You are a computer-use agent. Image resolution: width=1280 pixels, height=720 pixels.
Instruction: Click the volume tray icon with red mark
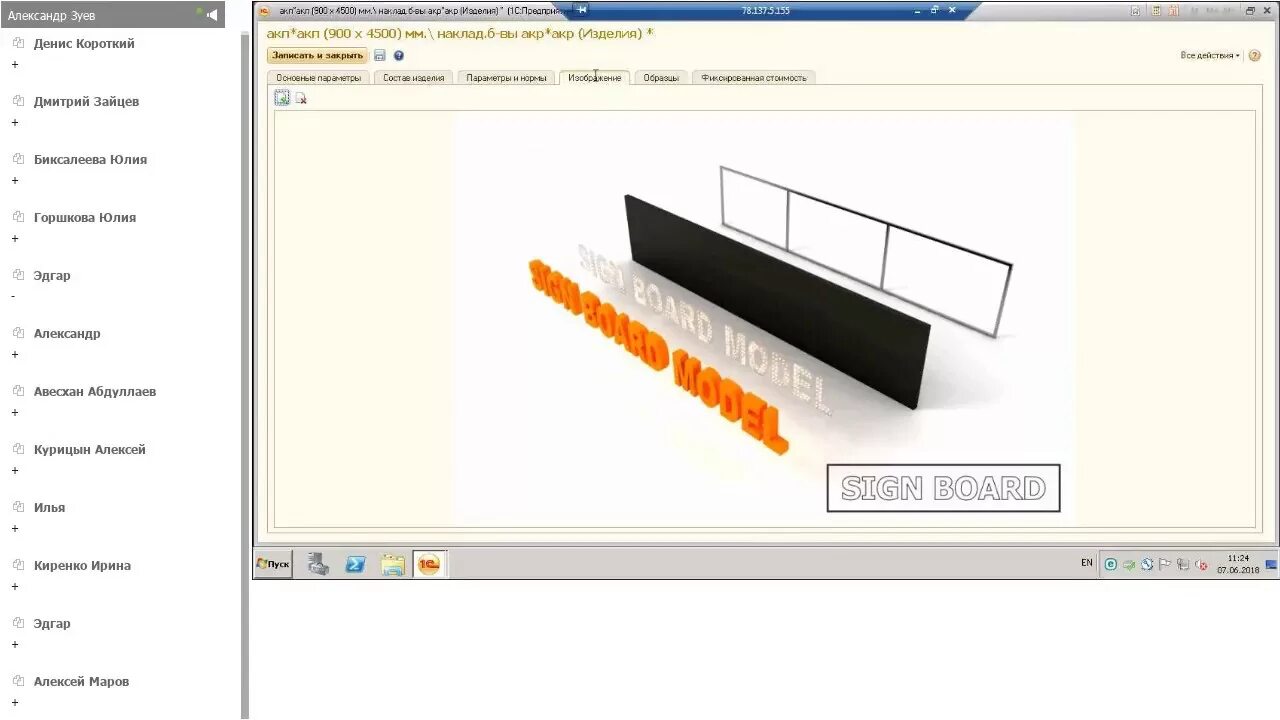pos(1201,564)
